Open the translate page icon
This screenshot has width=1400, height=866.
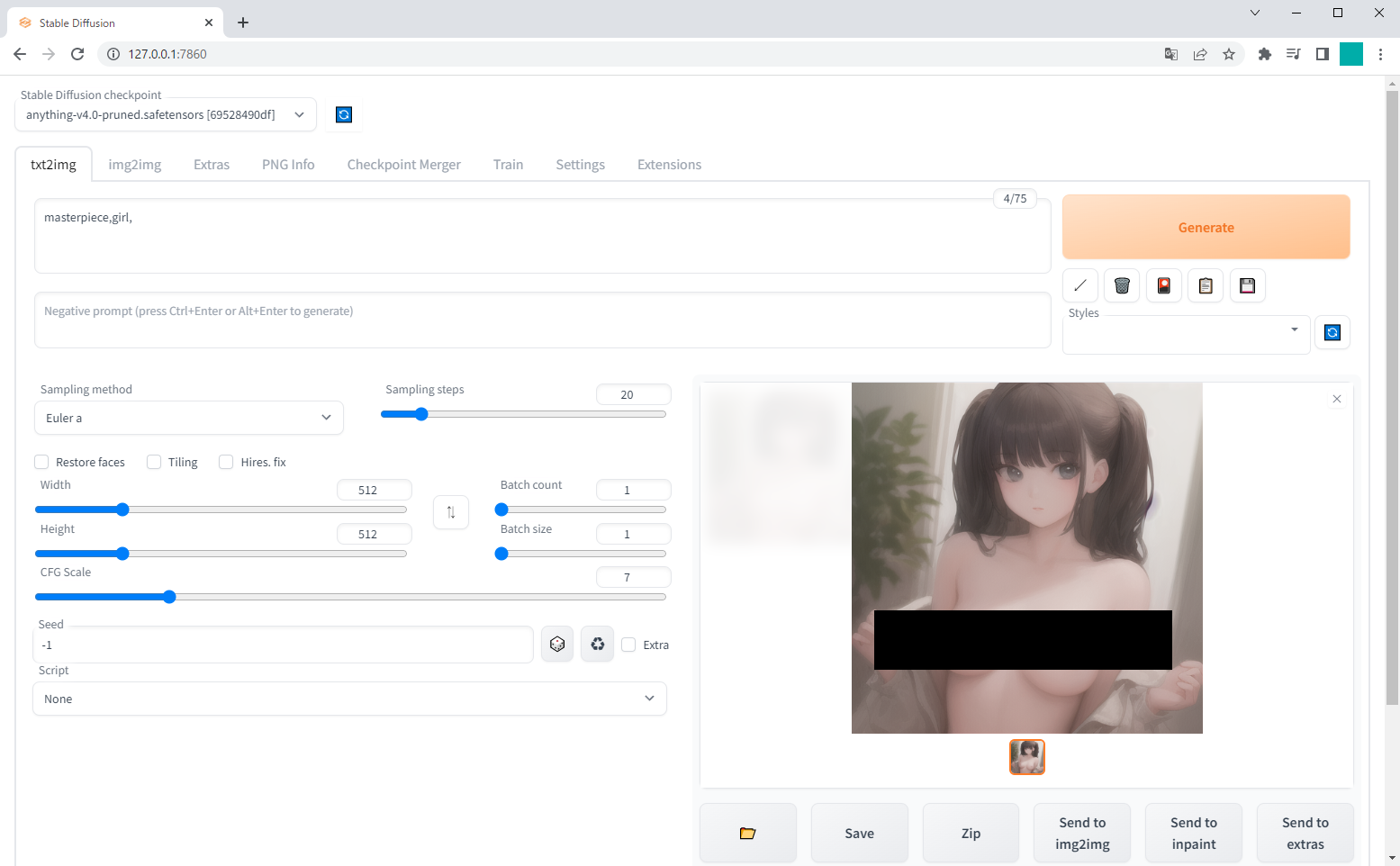point(1171,54)
